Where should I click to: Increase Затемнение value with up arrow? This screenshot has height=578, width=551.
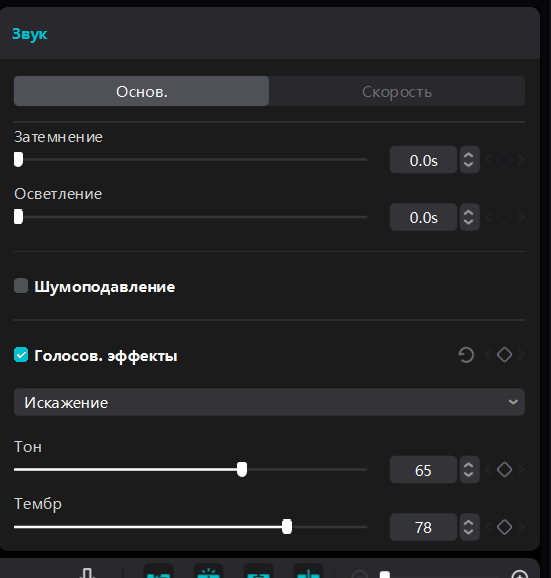tap(468, 156)
